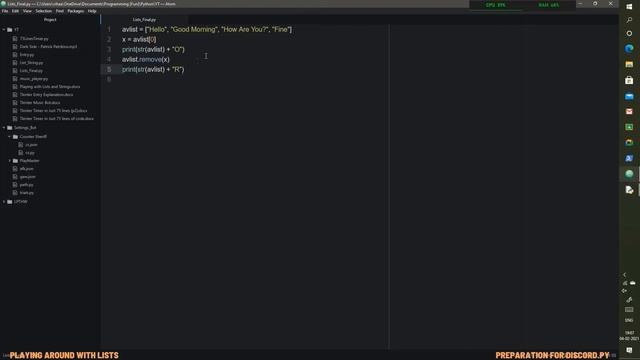Open the Find menu

[60, 11]
